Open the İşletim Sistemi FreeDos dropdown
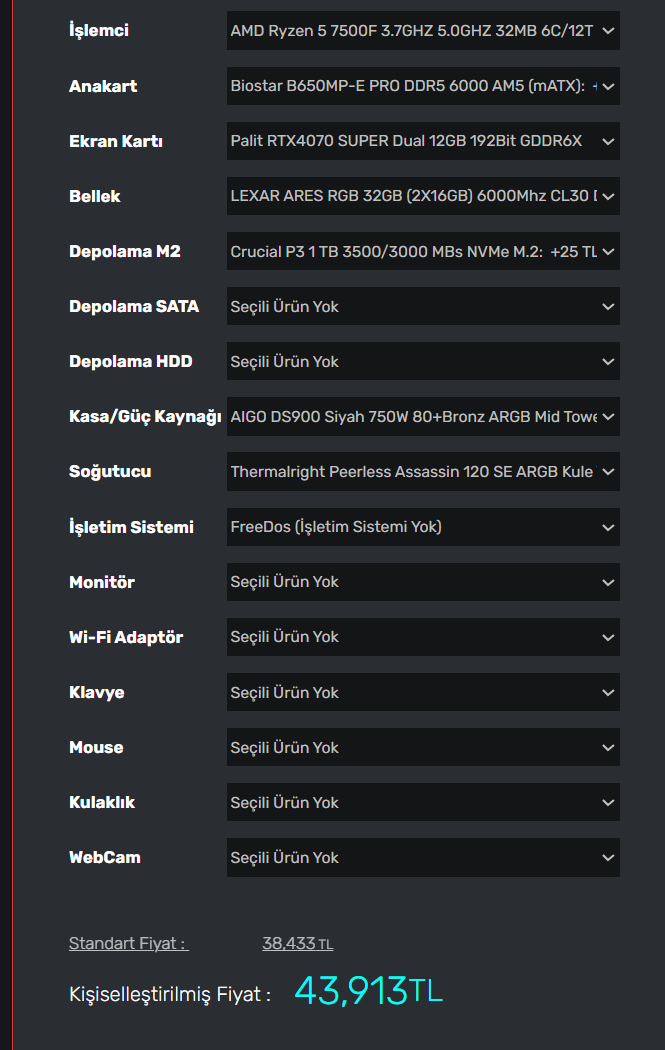The image size is (665, 1050). (x=423, y=527)
